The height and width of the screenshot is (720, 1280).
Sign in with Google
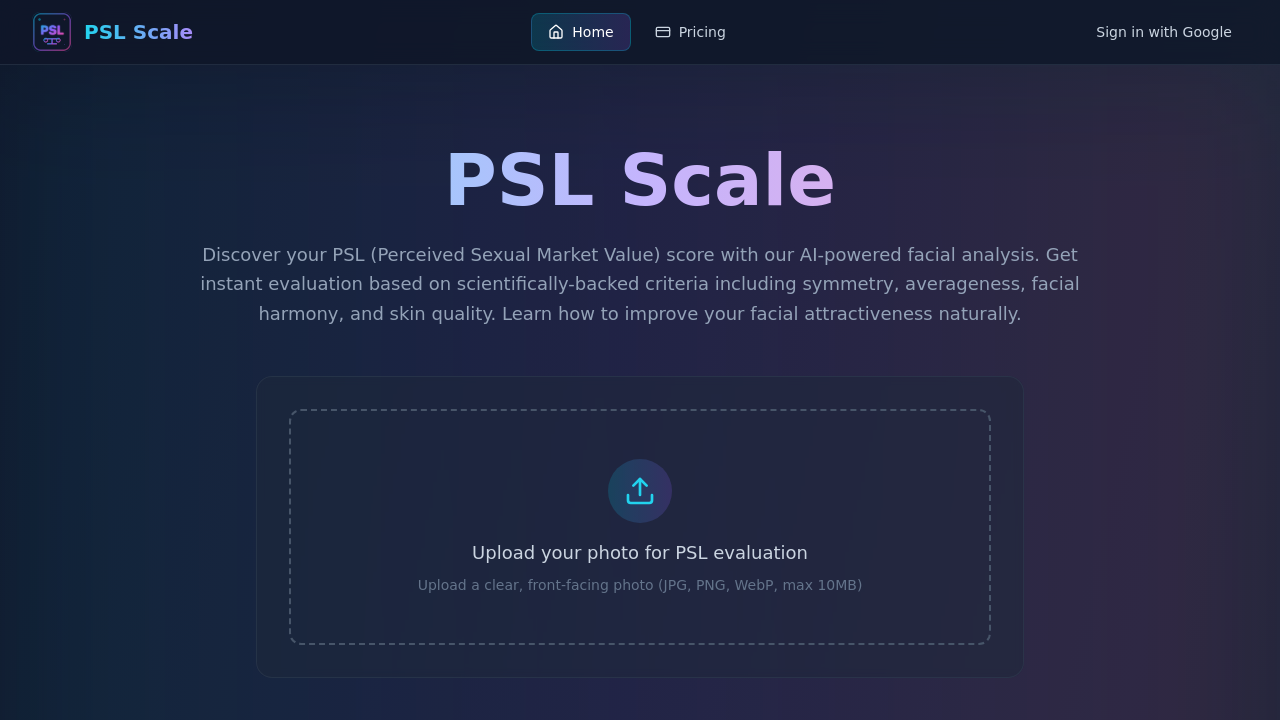pyautogui.click(x=1163, y=31)
